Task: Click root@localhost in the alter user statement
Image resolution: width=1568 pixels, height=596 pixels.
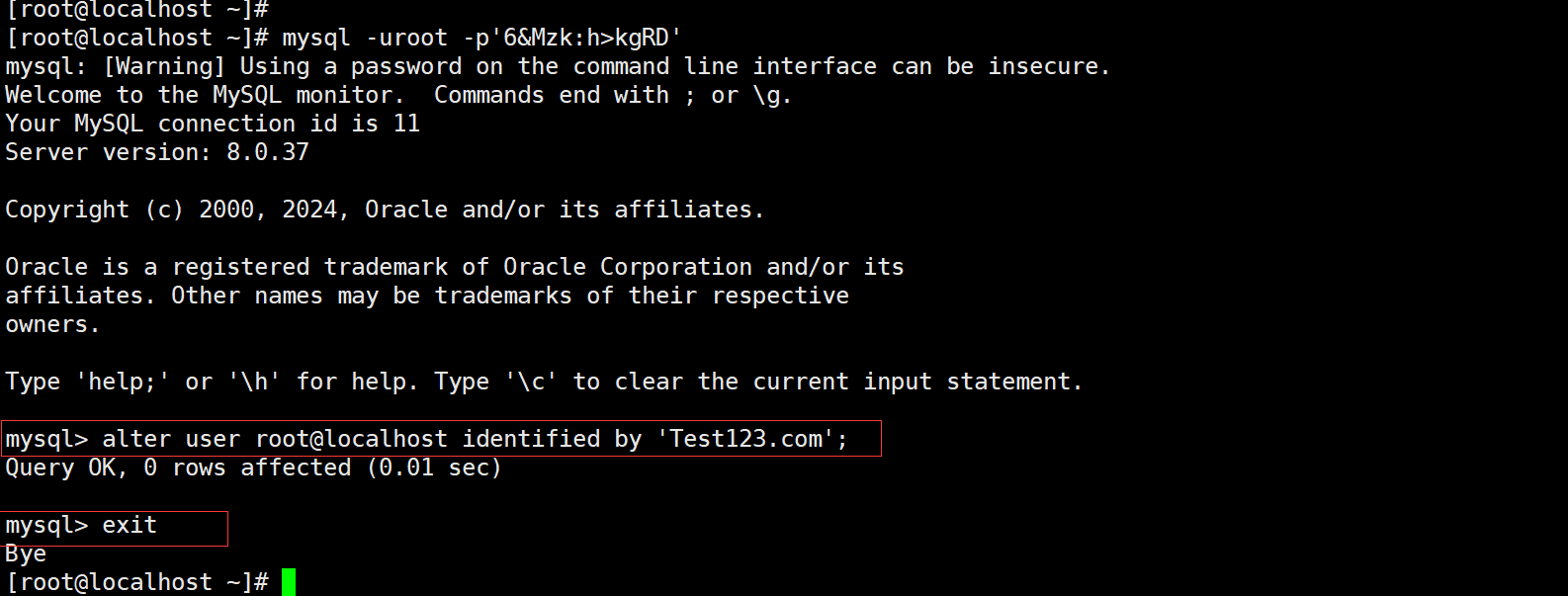Action: click(x=351, y=439)
